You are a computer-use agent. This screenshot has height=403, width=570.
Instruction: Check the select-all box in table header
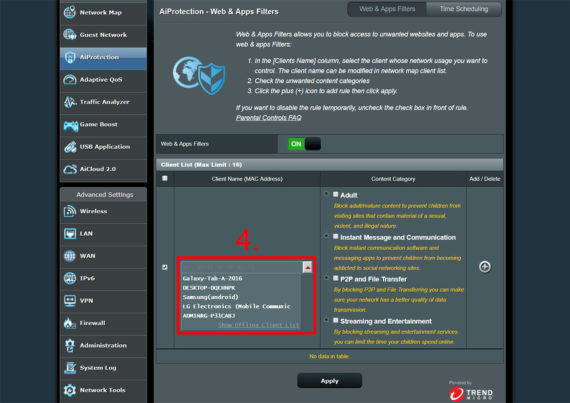click(165, 178)
